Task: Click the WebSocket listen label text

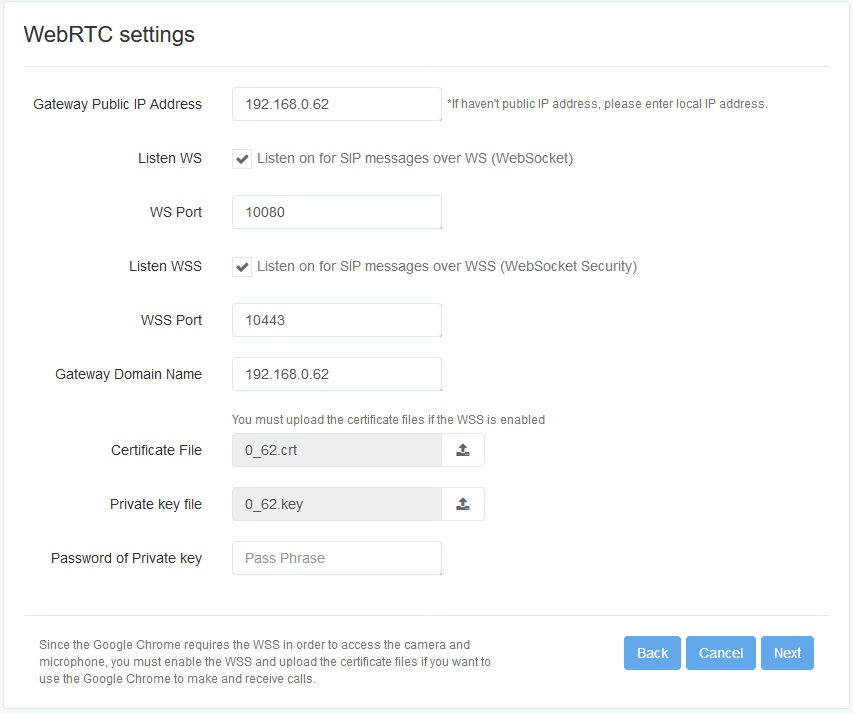Action: tap(415, 158)
